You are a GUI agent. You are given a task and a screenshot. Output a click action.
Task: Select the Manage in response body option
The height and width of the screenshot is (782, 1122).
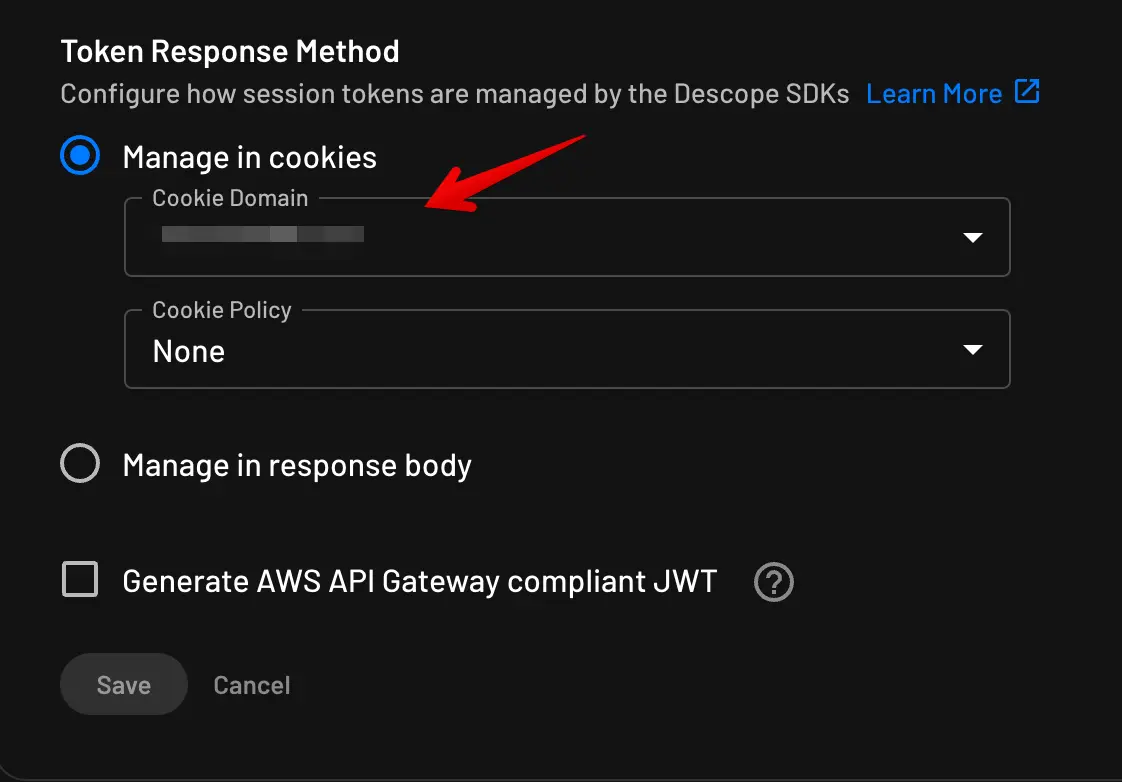(x=80, y=464)
